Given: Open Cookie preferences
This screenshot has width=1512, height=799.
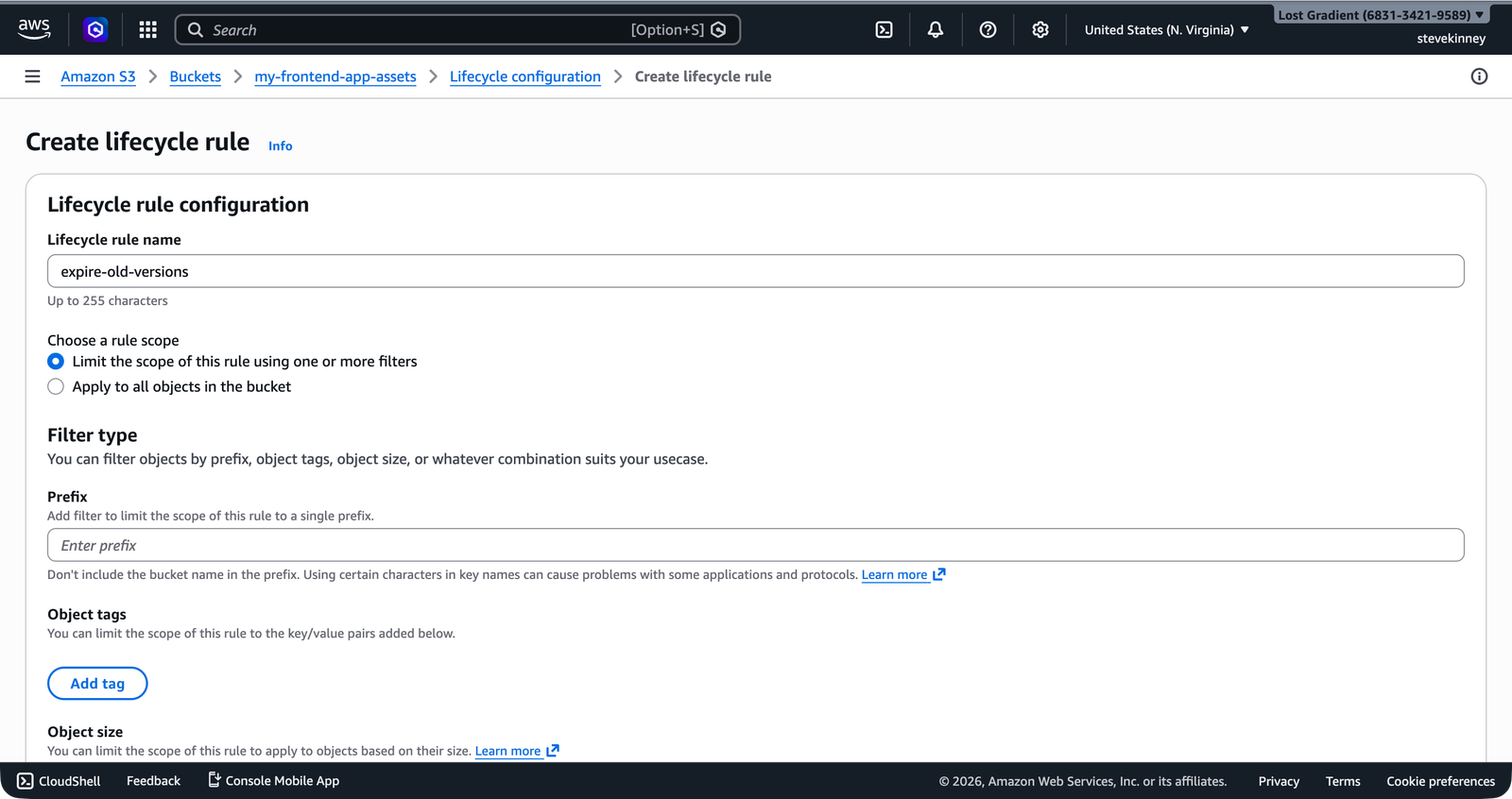Looking at the screenshot, I should coord(1440,781).
